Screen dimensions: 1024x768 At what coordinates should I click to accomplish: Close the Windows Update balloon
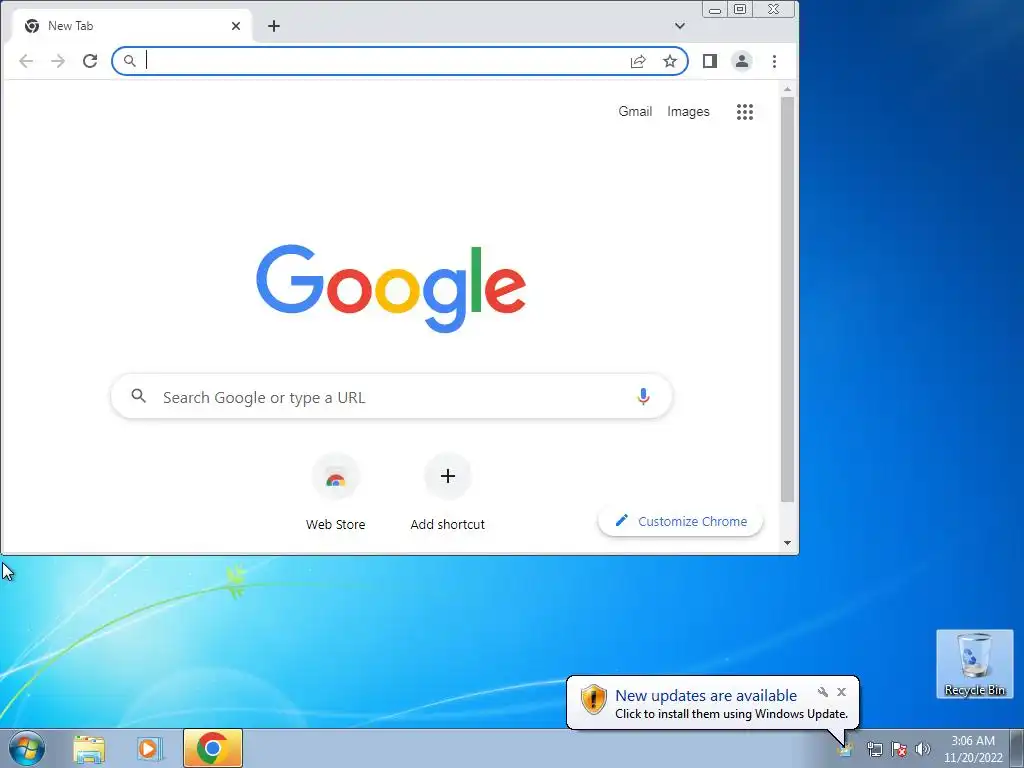841,692
